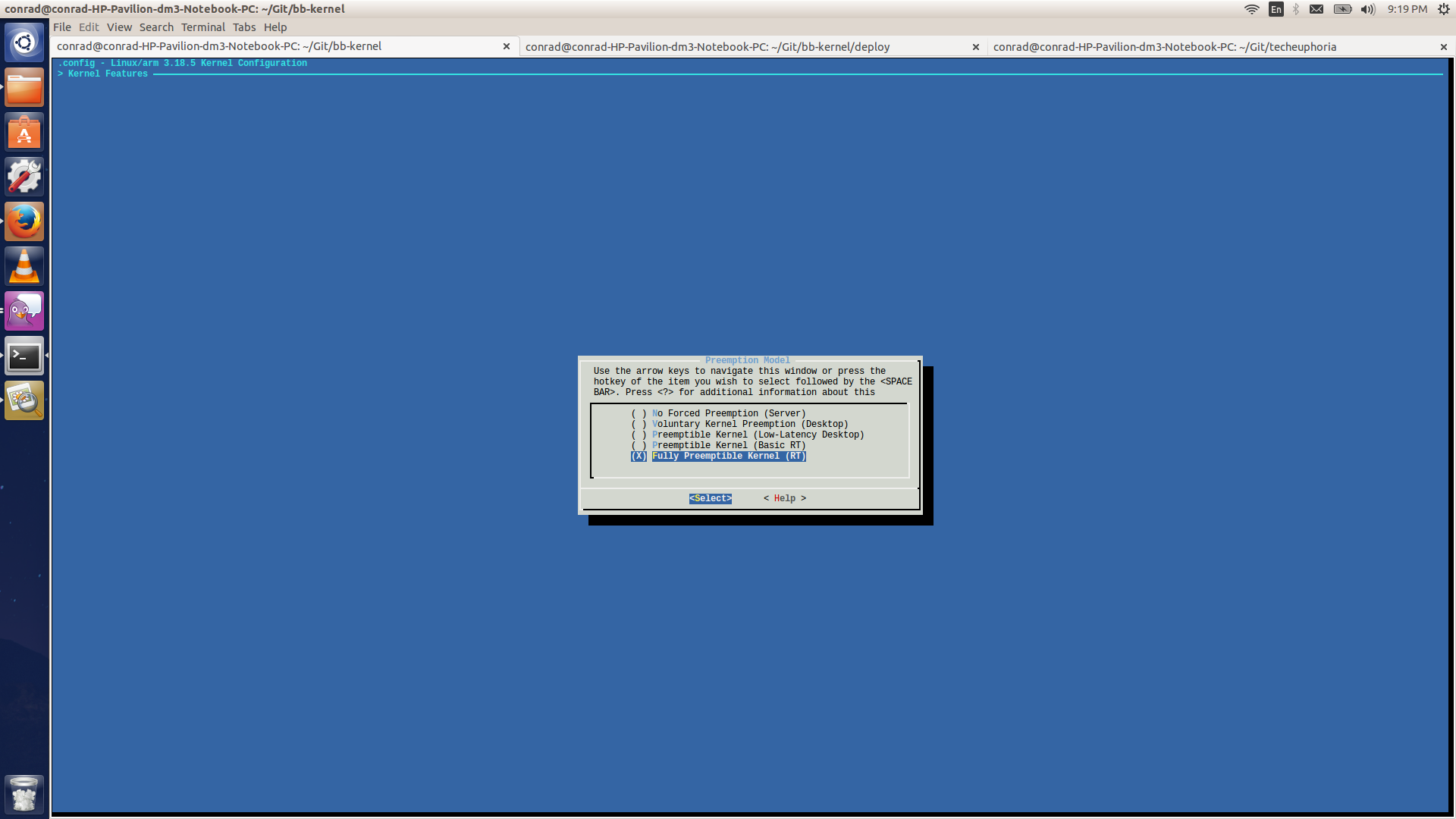This screenshot has height=819, width=1456.
Task: Open the Ubuntu Software Center
Action: coord(24,131)
